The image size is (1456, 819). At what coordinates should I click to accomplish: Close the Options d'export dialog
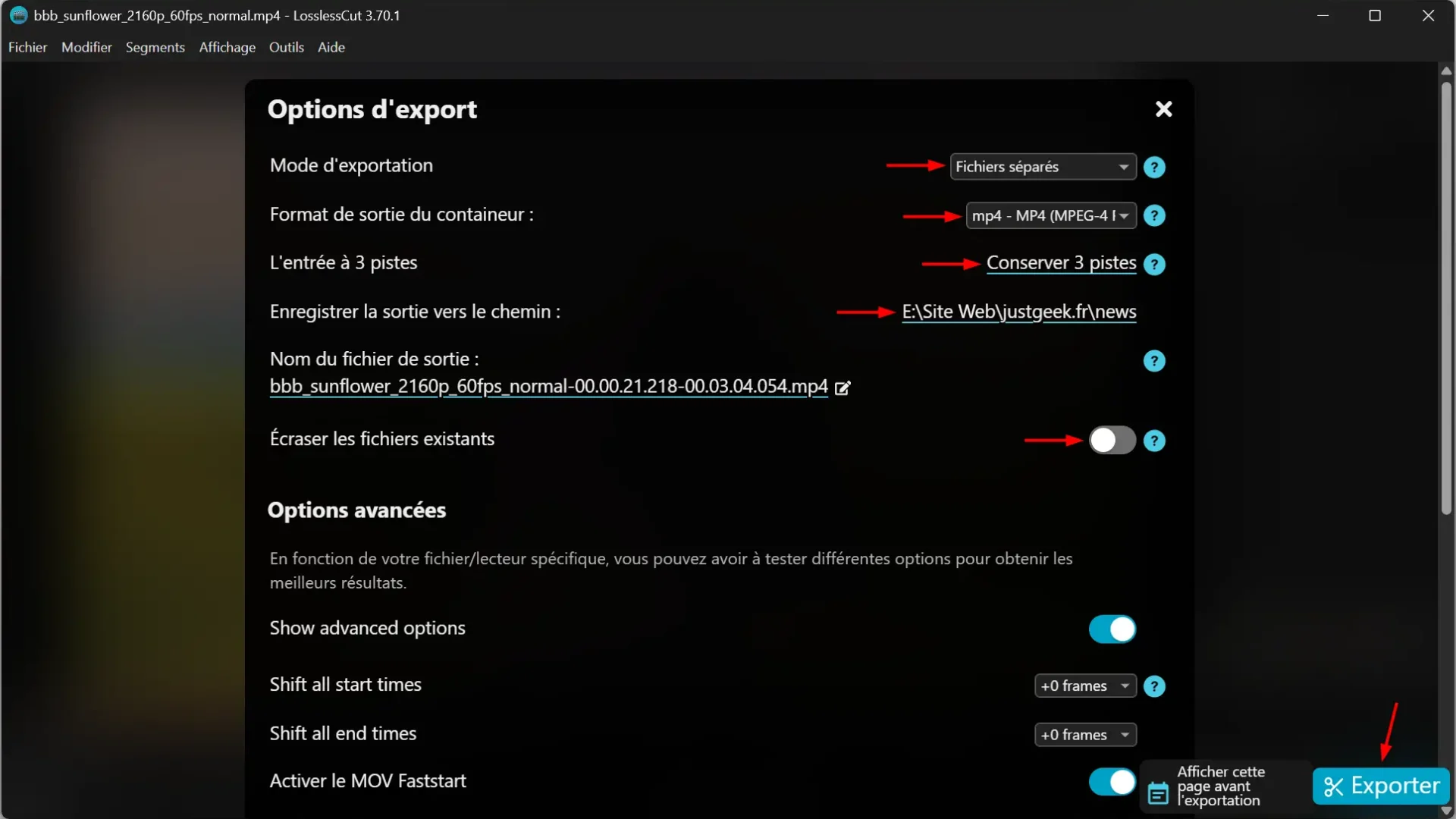coord(1163,109)
